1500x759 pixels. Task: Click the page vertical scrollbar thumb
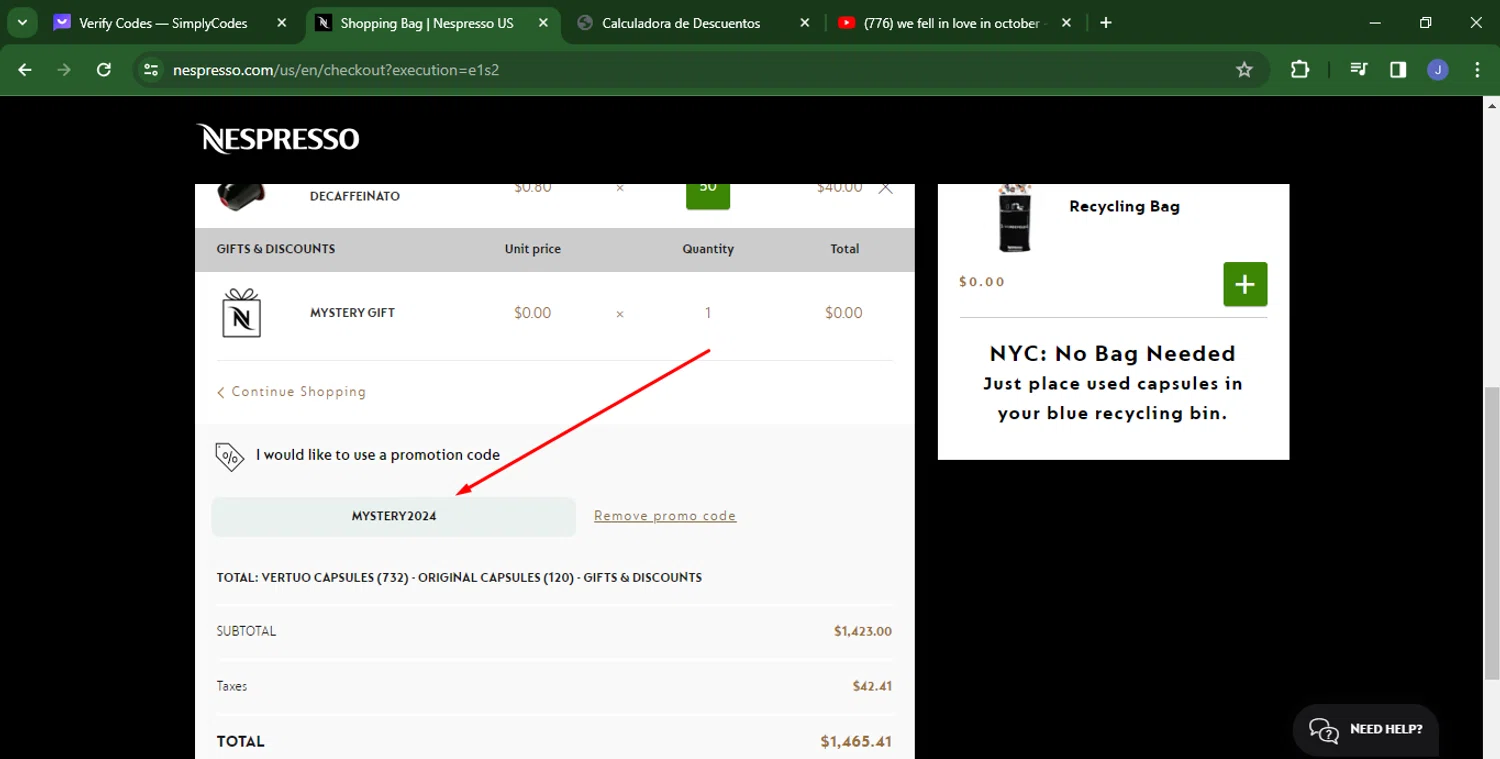click(x=1491, y=532)
